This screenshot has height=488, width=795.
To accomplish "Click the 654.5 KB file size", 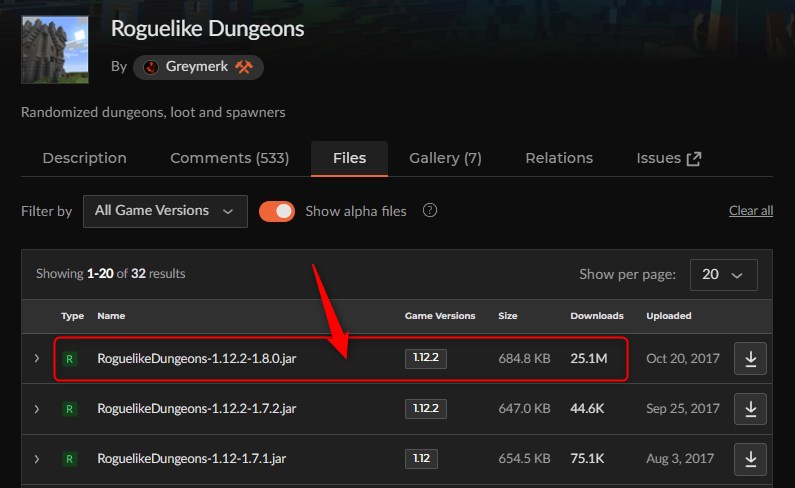I will 524,459.
